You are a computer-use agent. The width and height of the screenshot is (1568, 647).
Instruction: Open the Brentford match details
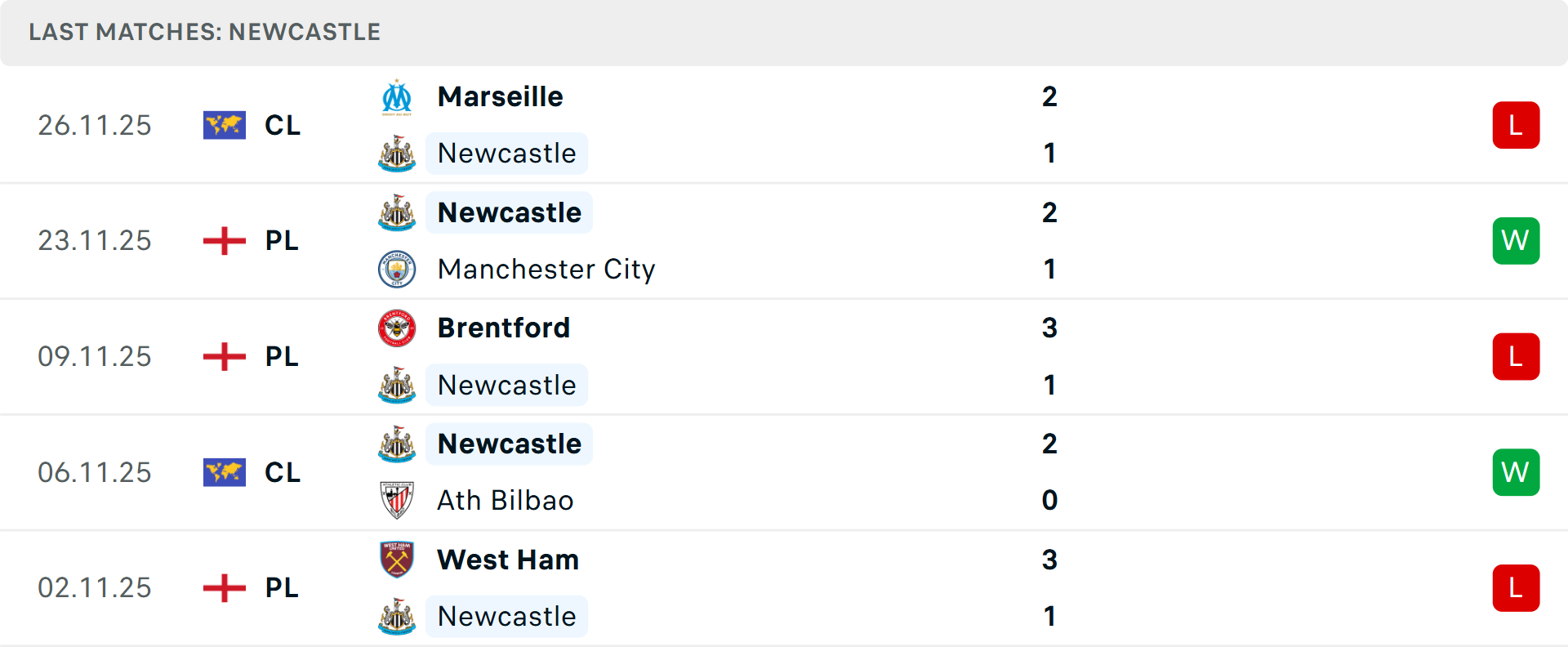[504, 328]
